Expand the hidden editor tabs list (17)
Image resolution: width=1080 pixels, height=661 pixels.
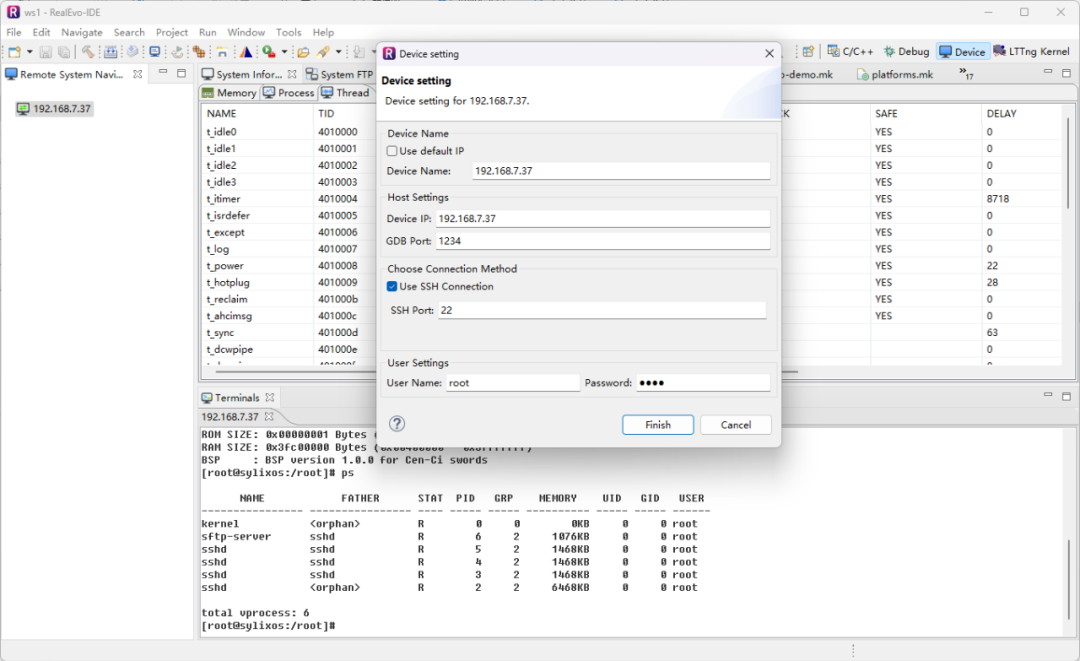click(965, 73)
